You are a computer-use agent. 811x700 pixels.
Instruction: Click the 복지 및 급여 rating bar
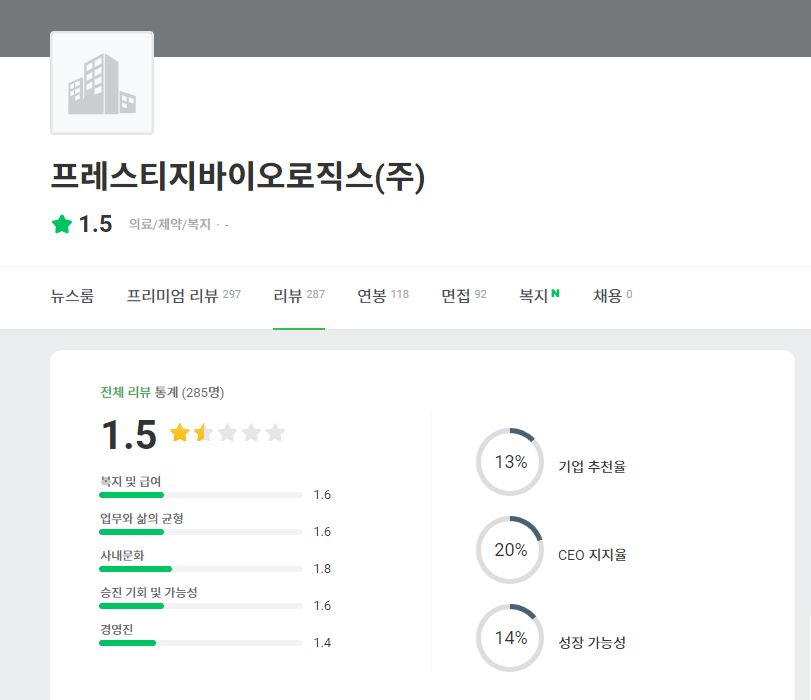[x=201, y=495]
